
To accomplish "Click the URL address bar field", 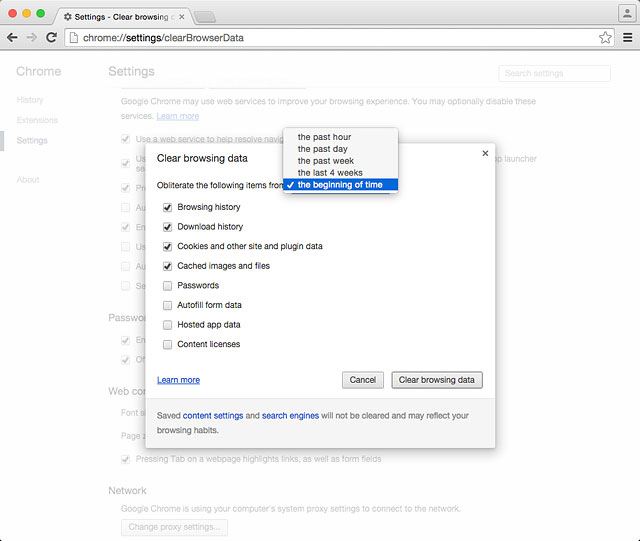I will pos(339,38).
